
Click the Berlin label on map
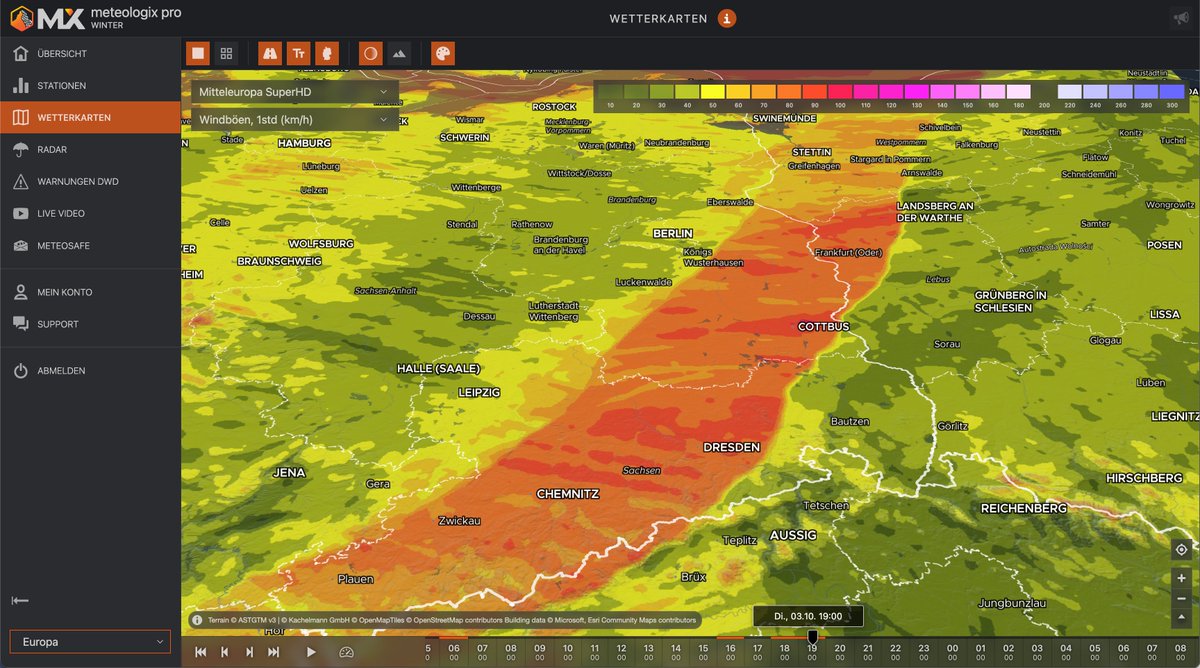point(672,233)
